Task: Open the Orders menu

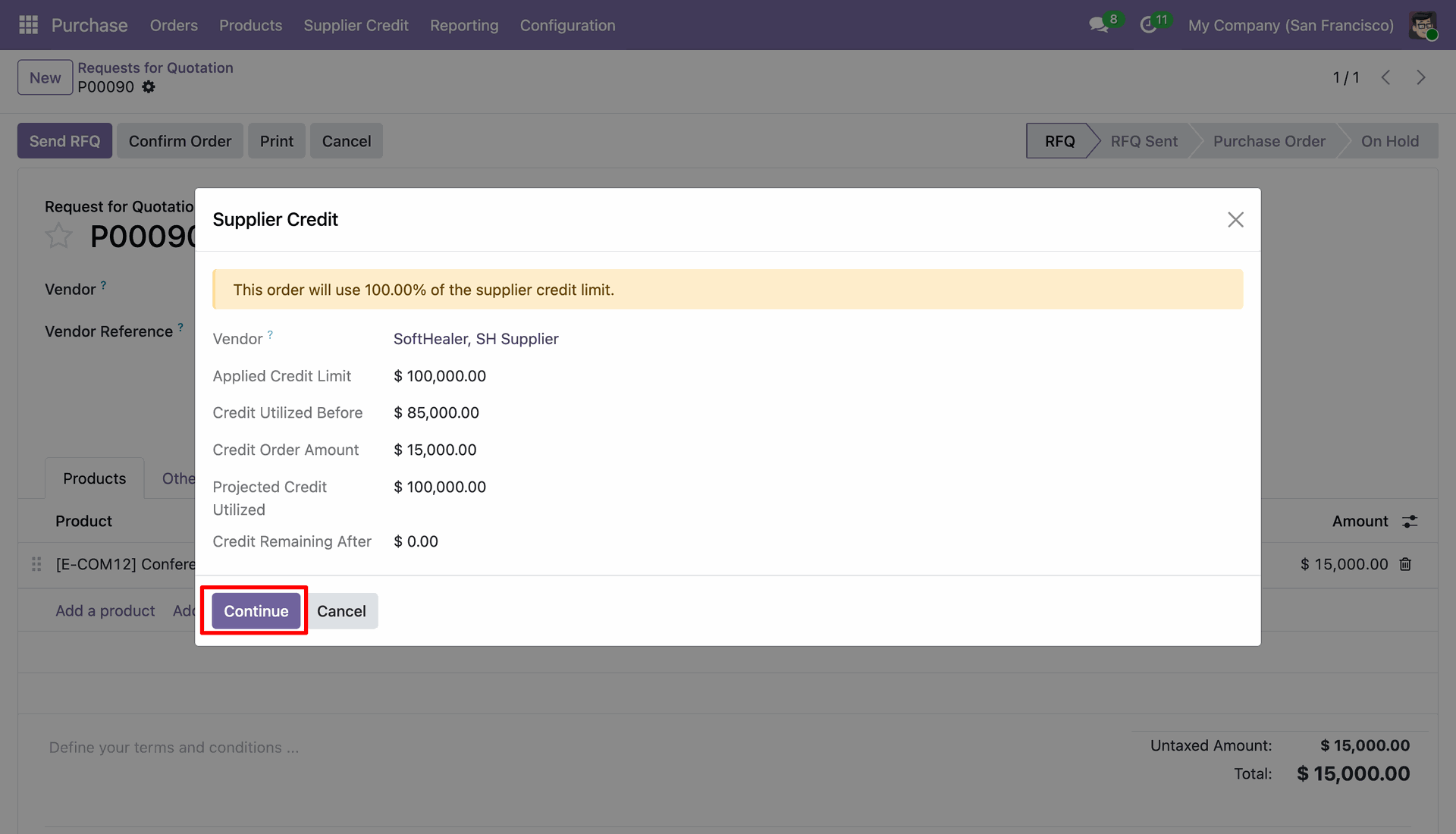Action: point(174,25)
